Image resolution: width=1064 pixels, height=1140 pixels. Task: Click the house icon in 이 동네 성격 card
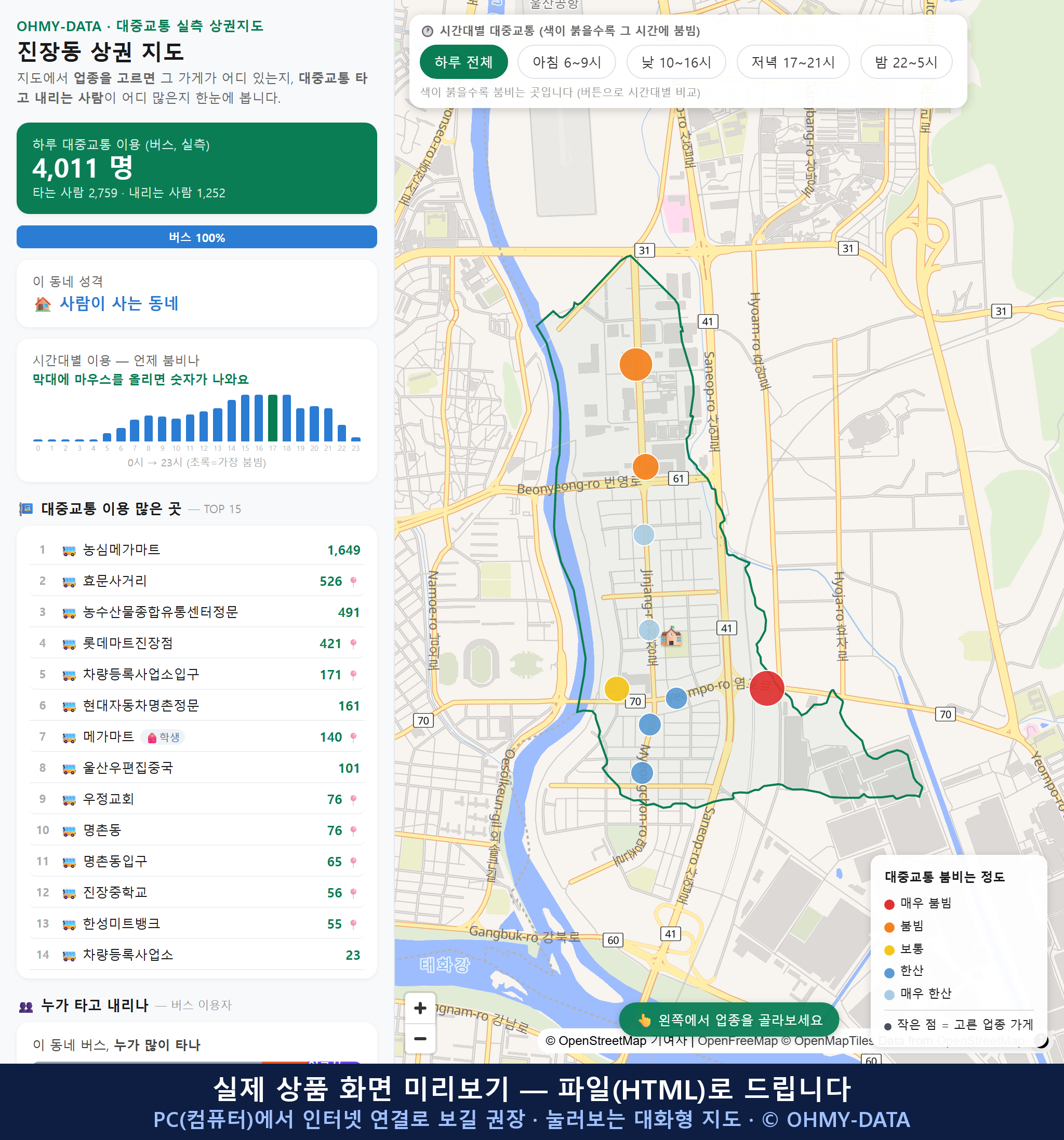(x=43, y=303)
